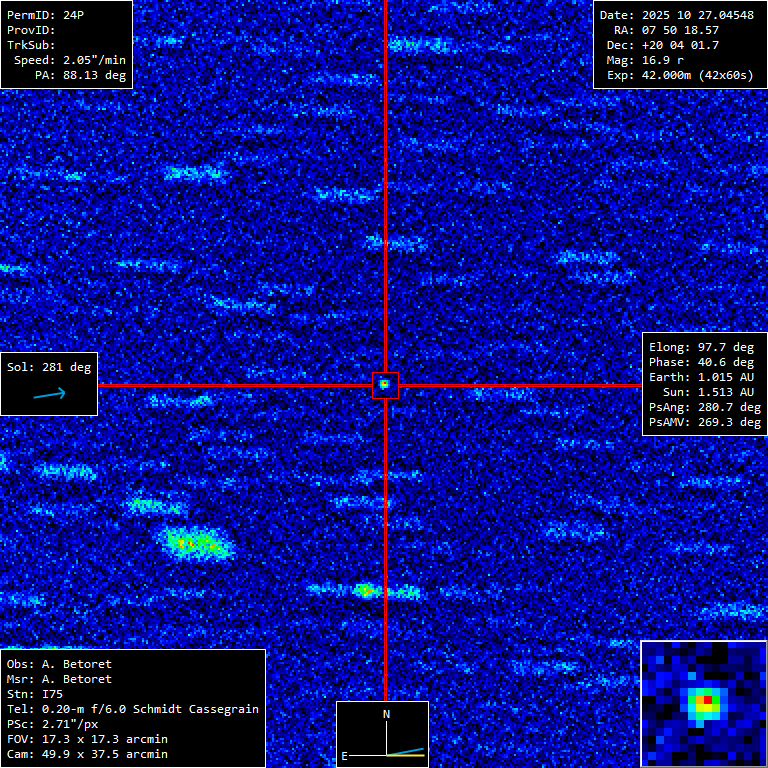Click the Date 2025 10 27.04548 line
This screenshot has width=768, height=768.
coord(677,15)
